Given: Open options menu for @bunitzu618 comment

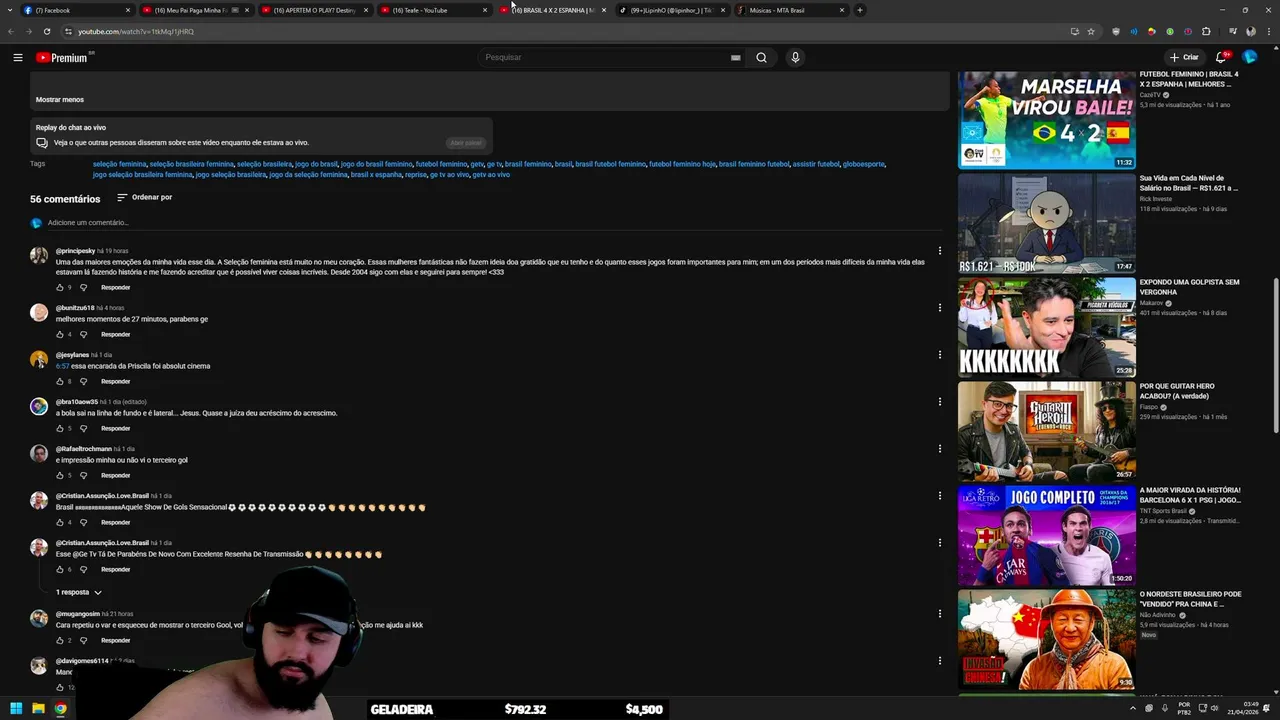Looking at the screenshot, I should (939, 308).
